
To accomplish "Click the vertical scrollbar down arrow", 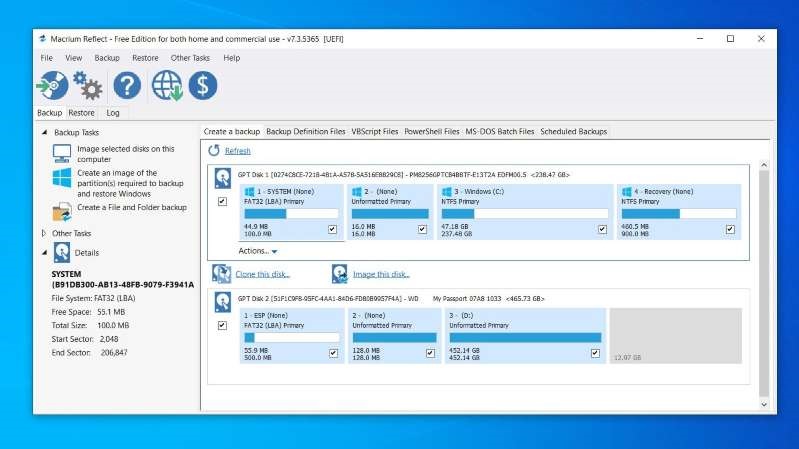I will (x=764, y=404).
